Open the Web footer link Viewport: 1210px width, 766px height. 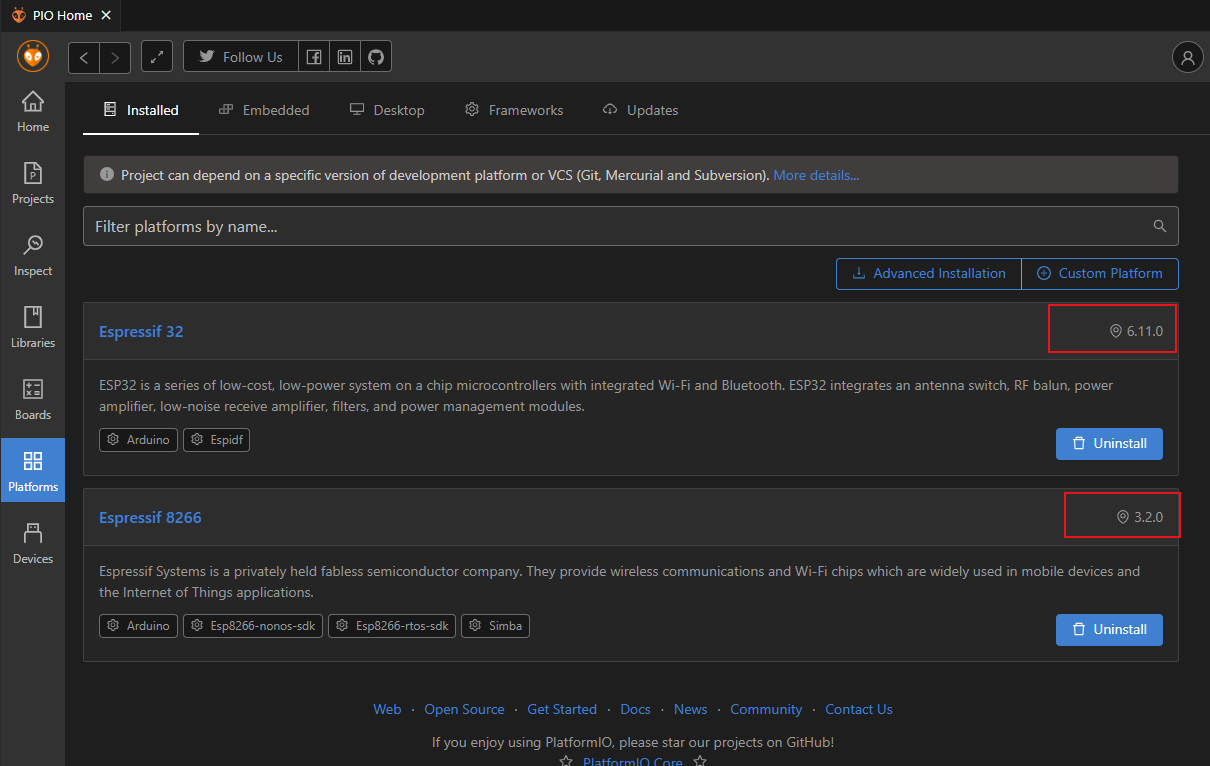387,709
